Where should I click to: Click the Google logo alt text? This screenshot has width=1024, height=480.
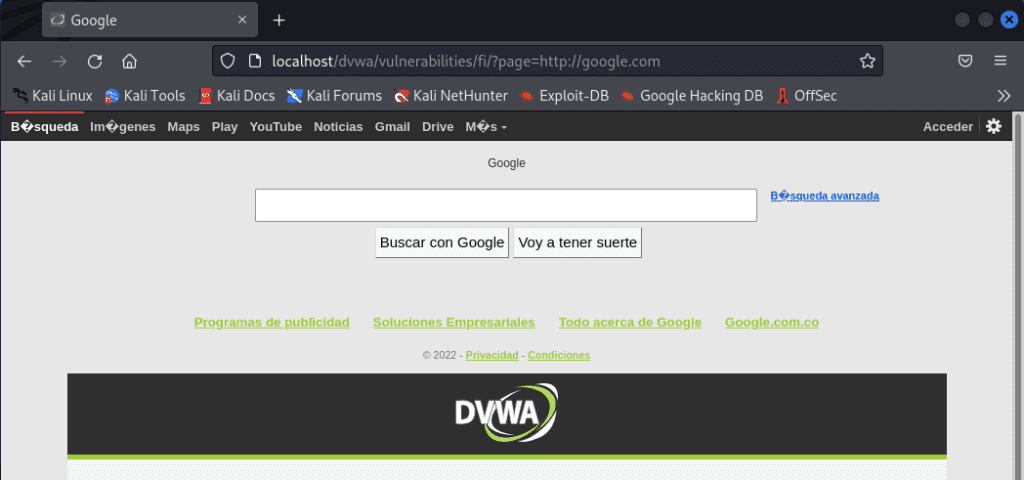pos(507,163)
